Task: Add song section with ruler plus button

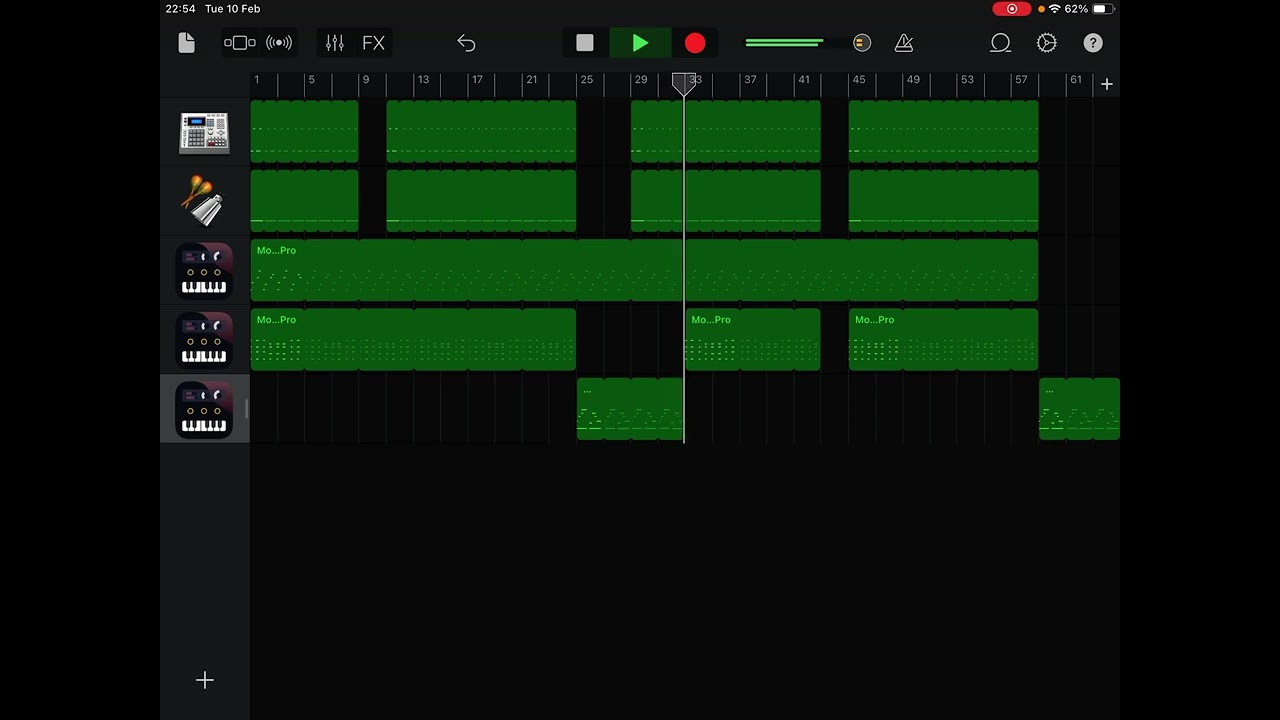Action: pos(1107,84)
